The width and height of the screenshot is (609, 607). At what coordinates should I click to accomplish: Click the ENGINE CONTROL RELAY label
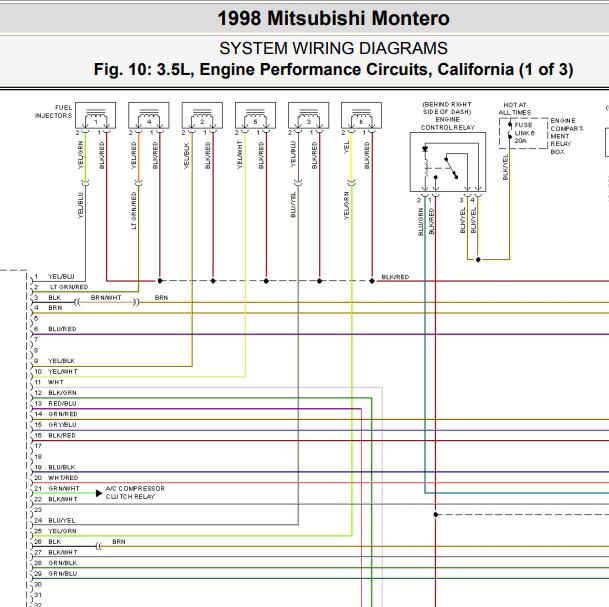448,123
